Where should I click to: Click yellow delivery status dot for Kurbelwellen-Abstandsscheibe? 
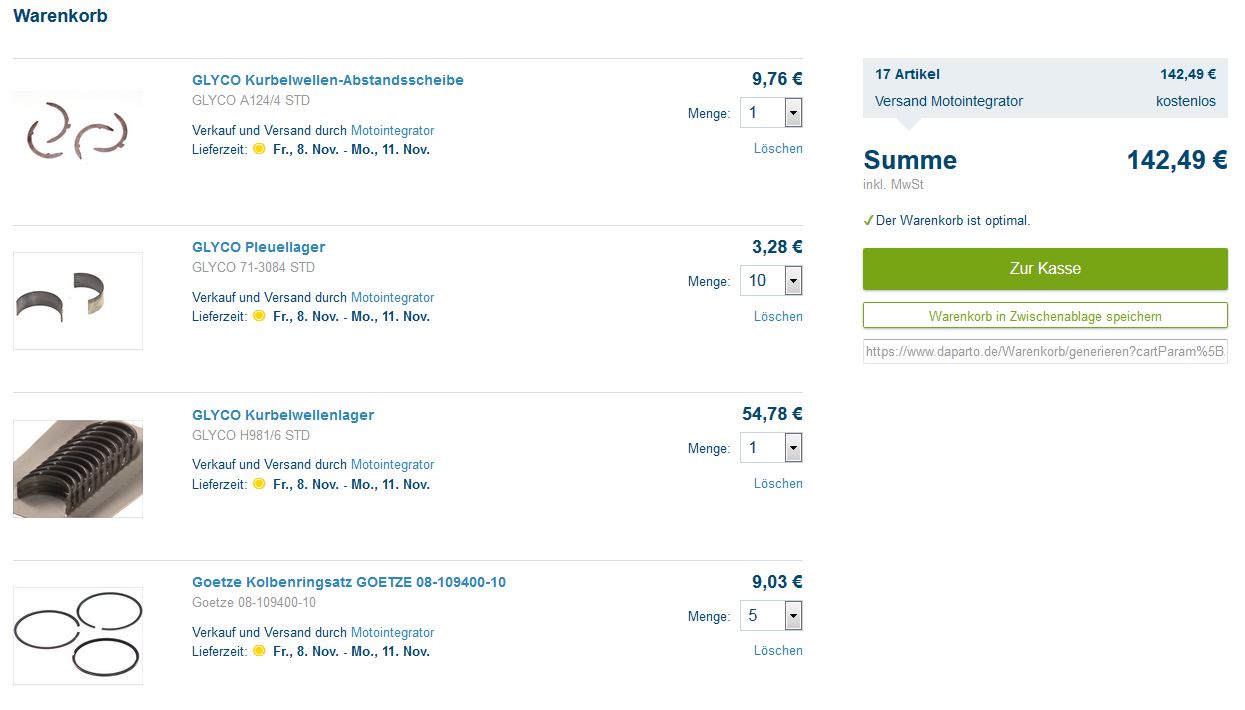259,149
